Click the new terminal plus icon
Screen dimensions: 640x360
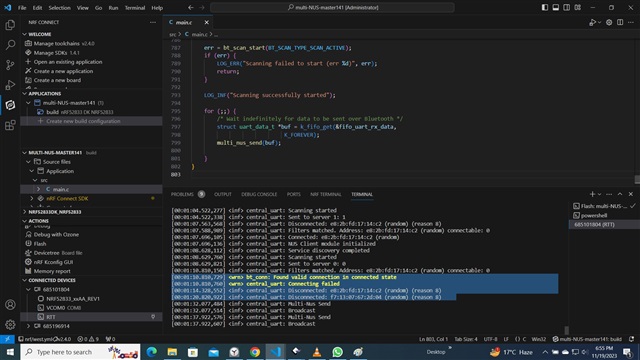[x=592, y=194]
